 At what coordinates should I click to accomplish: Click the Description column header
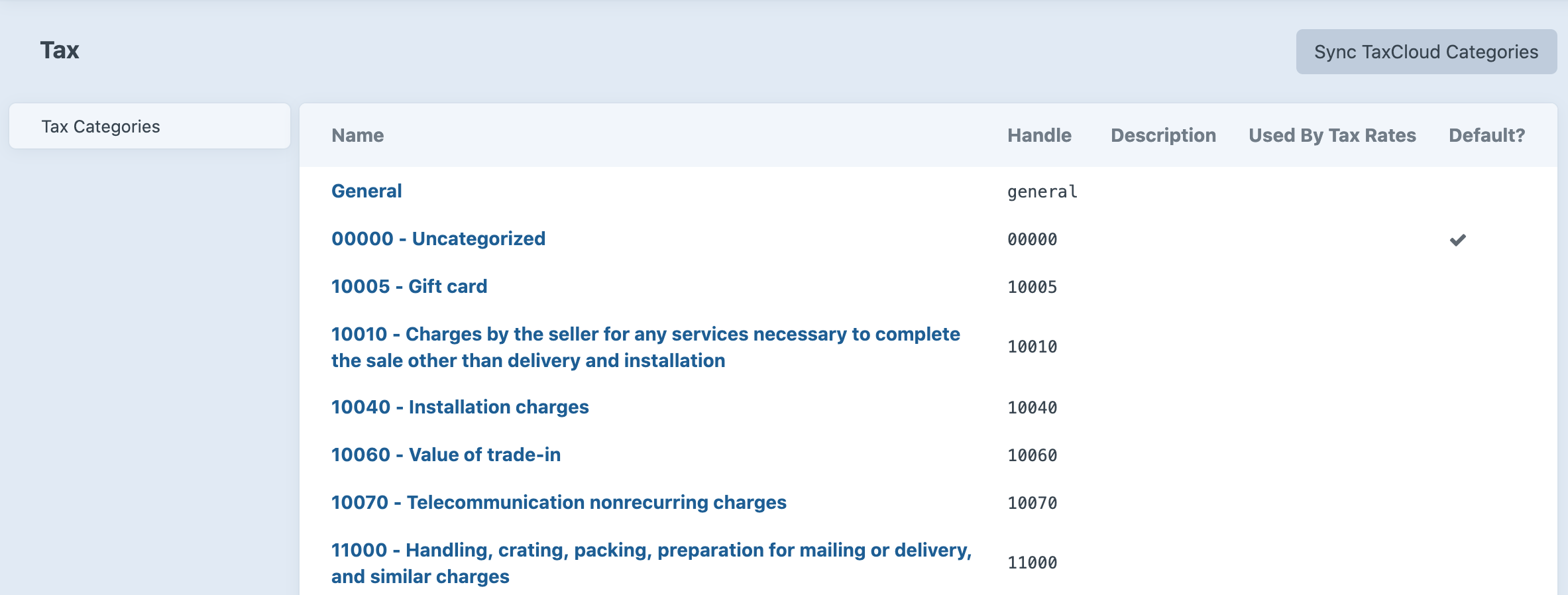tap(1163, 135)
